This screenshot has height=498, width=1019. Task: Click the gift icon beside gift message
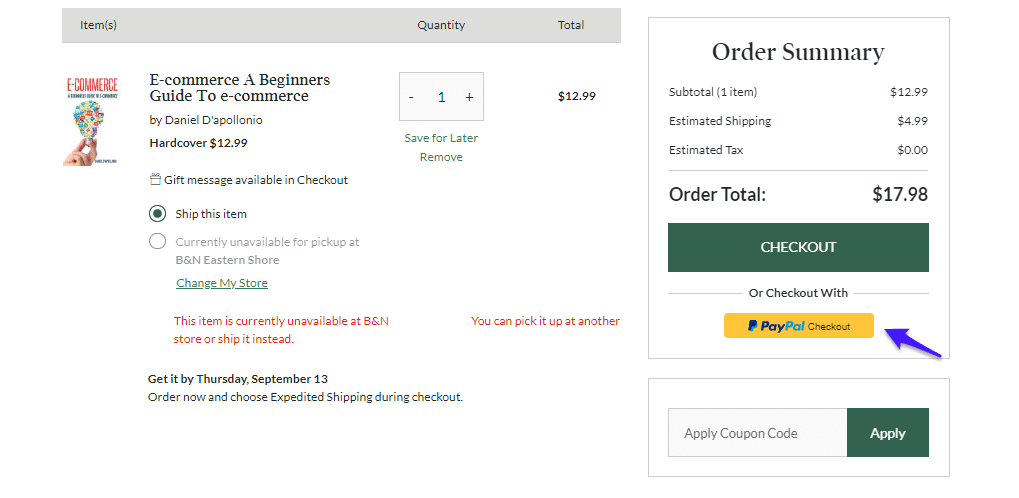click(155, 180)
